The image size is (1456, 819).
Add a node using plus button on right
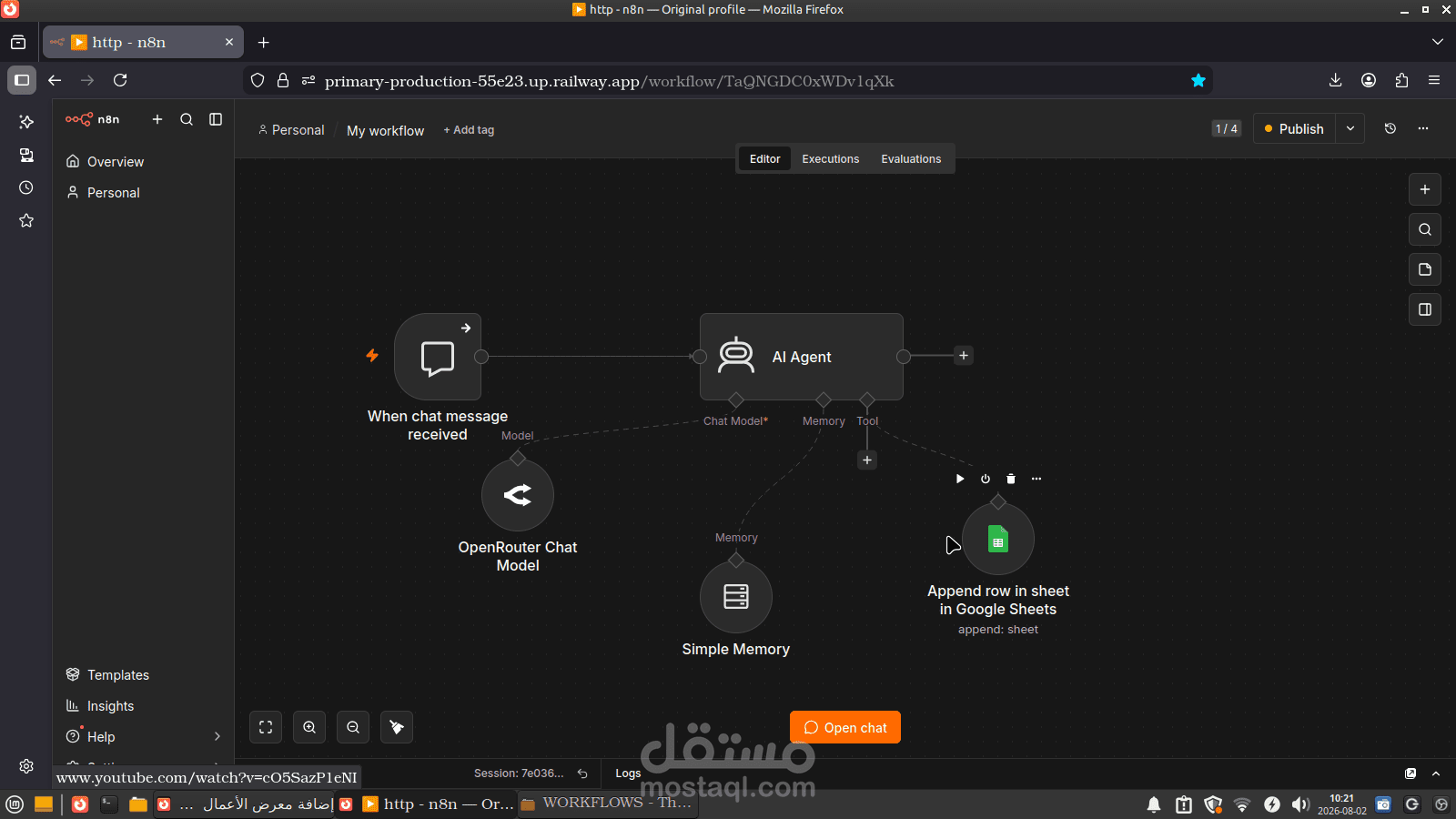click(1425, 189)
